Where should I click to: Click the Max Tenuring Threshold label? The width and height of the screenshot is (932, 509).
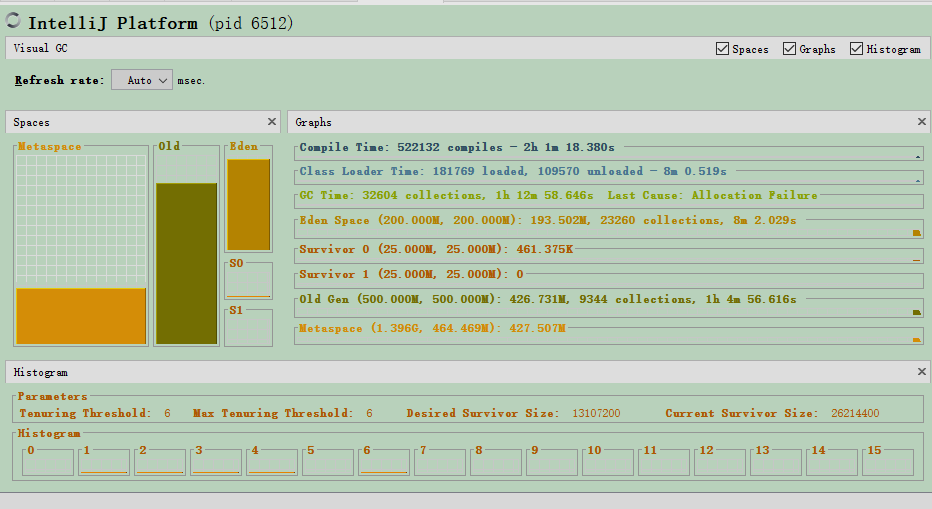click(273, 413)
